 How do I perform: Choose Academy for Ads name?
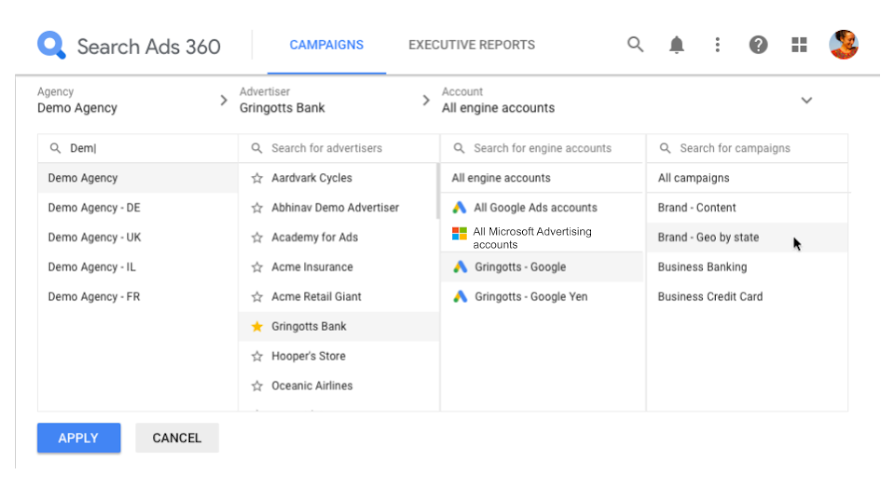point(315,238)
